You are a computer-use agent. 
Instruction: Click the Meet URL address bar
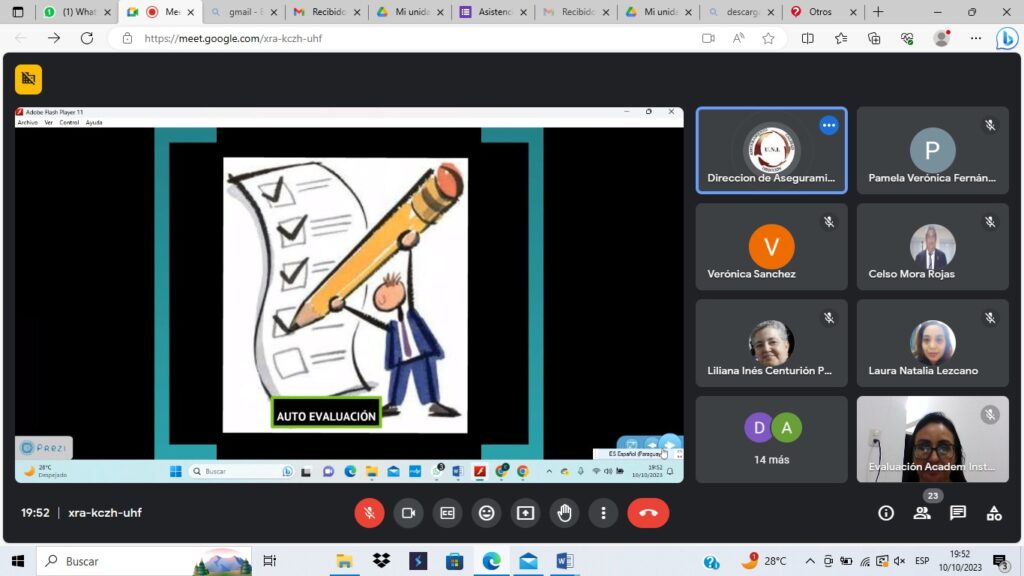click(400, 38)
